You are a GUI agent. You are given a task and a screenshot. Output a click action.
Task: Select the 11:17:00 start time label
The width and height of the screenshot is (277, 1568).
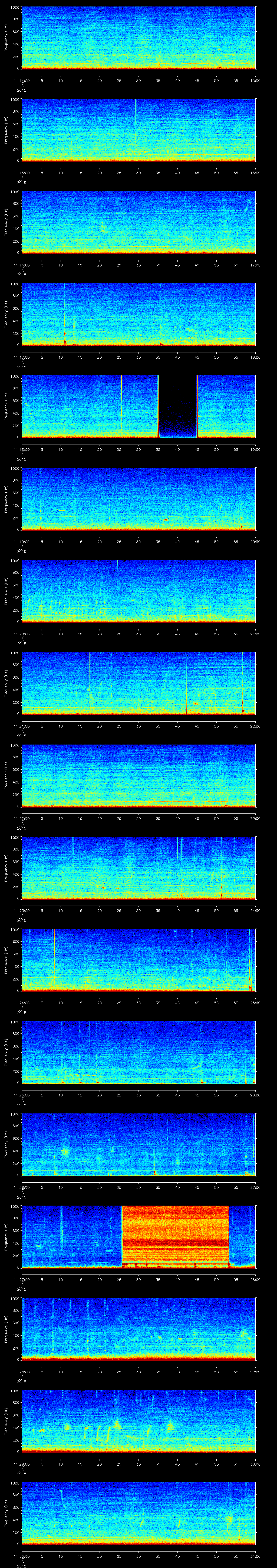click(21, 357)
